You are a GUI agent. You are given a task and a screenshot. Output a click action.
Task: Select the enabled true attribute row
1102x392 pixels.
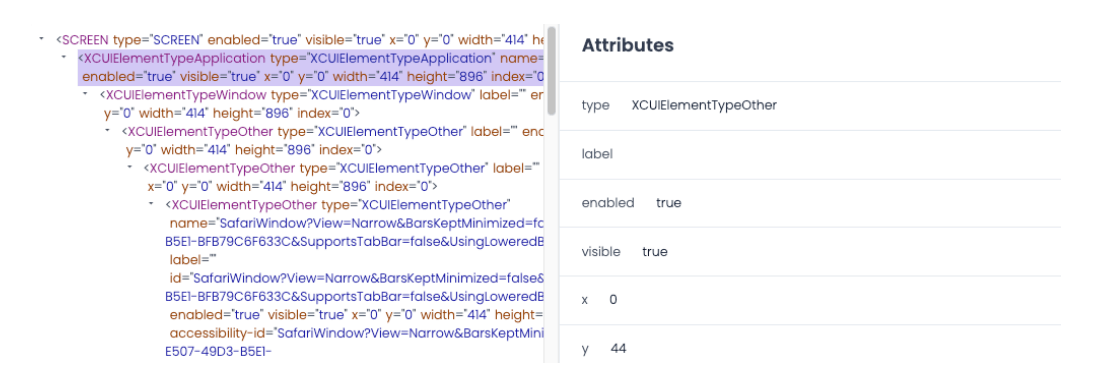tap(810, 203)
